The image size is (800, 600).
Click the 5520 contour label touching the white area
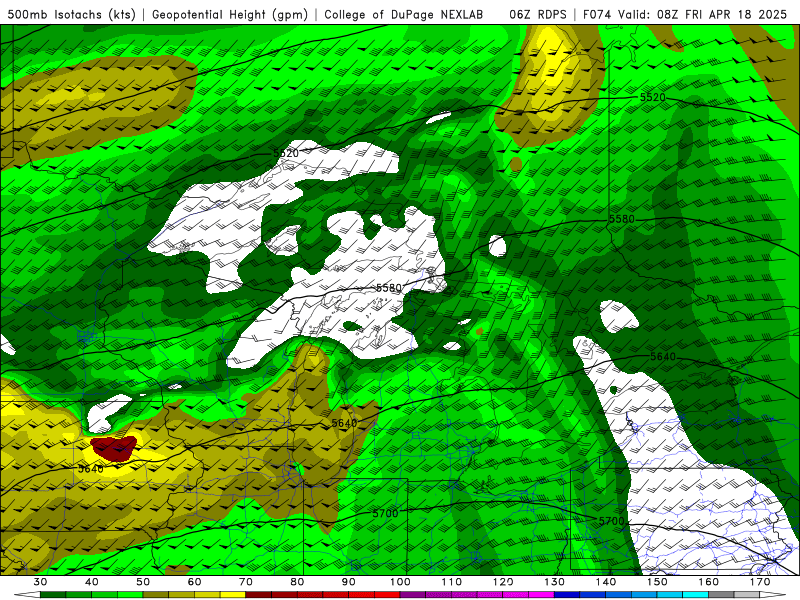(286, 153)
